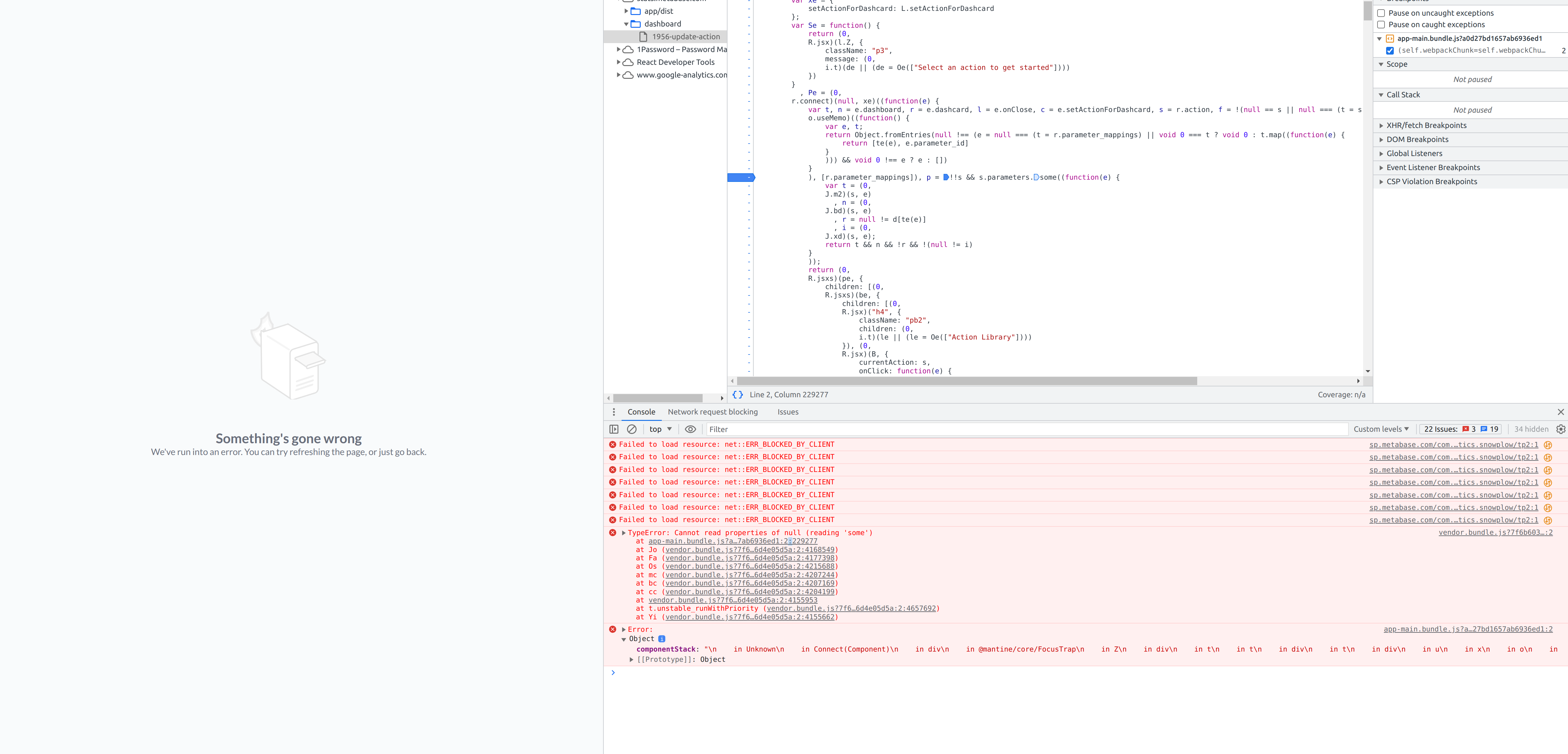Uncheck the self.webpackChunk breakpoint
The image size is (1568, 754).
1390,50
